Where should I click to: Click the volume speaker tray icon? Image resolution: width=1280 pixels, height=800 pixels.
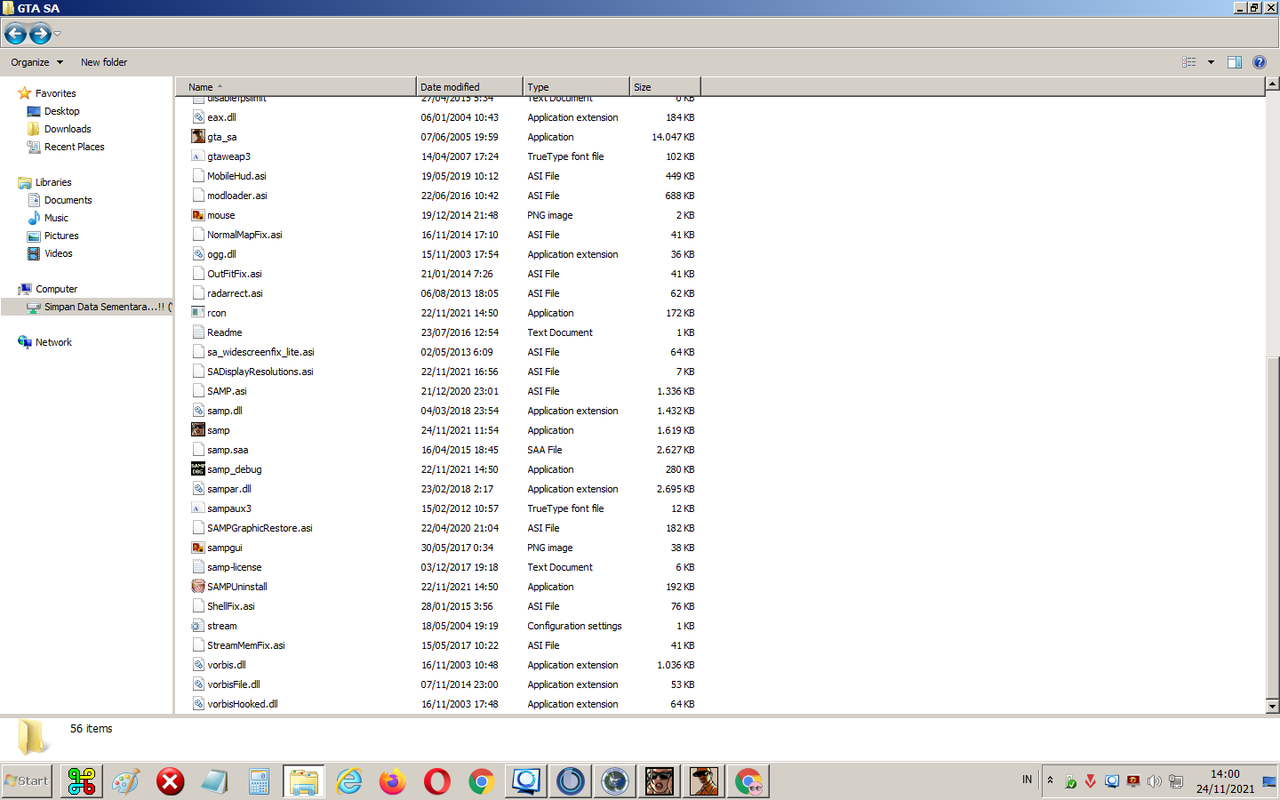pos(1154,781)
